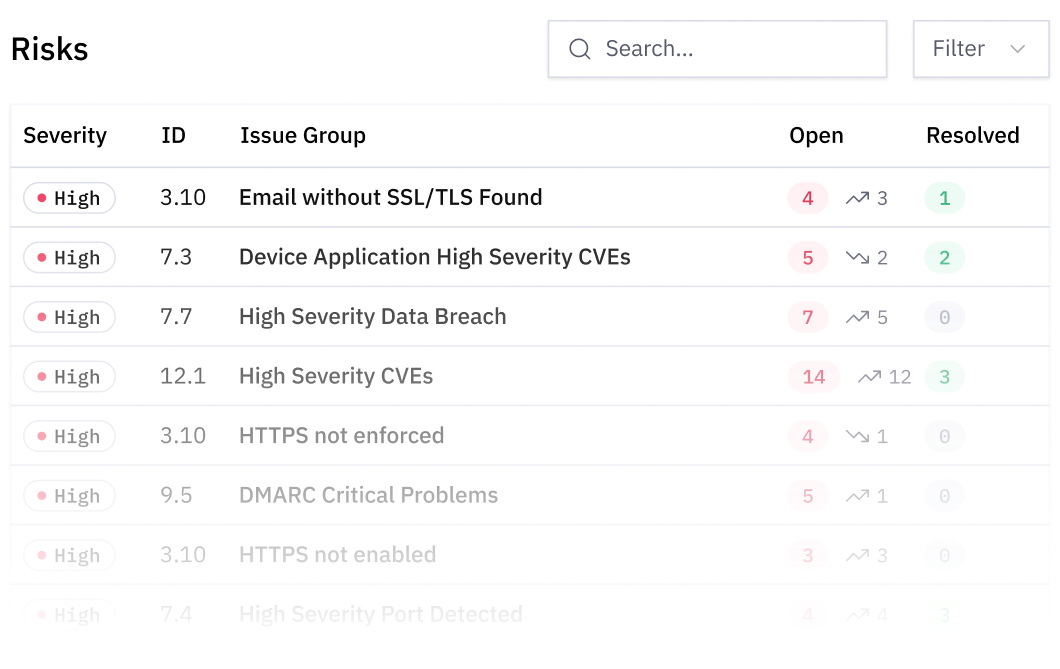The height and width of the screenshot is (669, 1060).
Task: Click downward trend icon for Device Application CVEs
Action: (857, 258)
